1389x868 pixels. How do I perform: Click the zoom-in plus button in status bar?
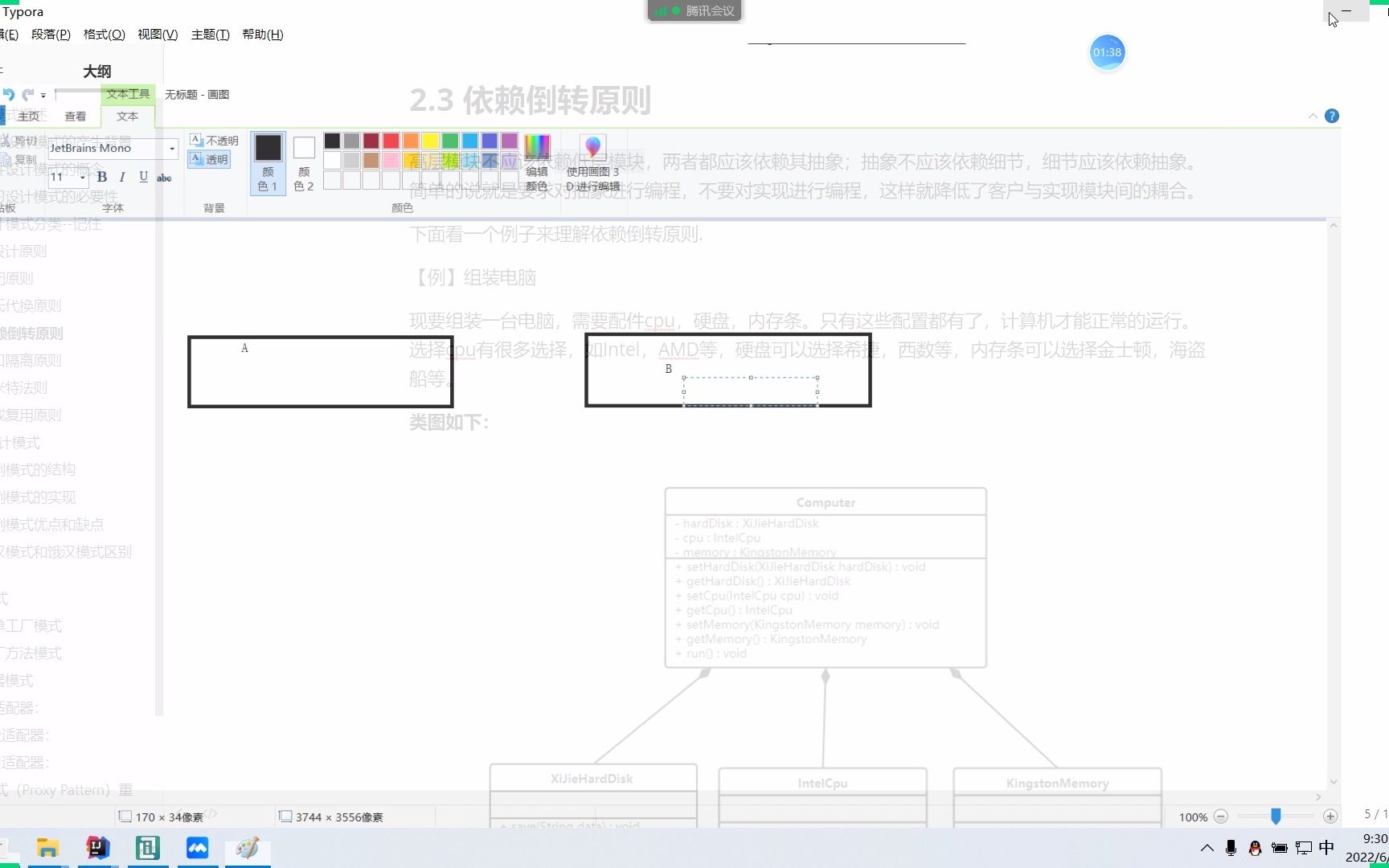1330,816
